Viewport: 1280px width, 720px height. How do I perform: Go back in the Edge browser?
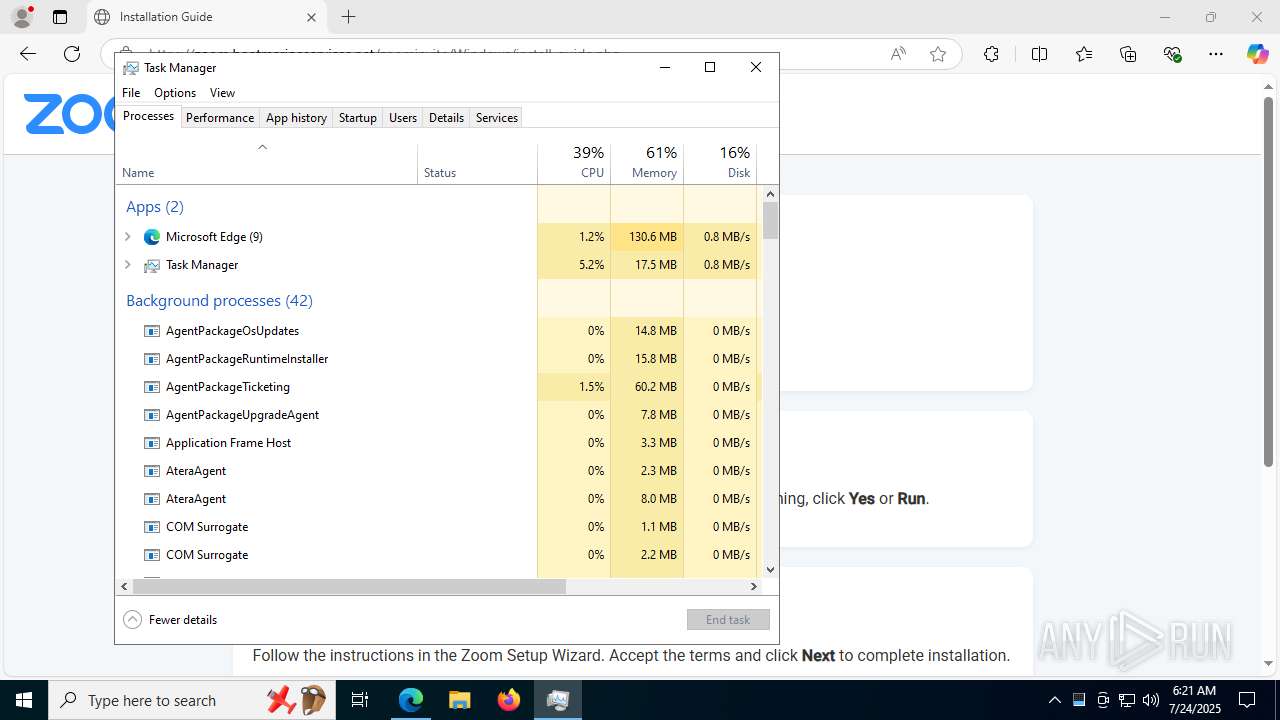28,54
